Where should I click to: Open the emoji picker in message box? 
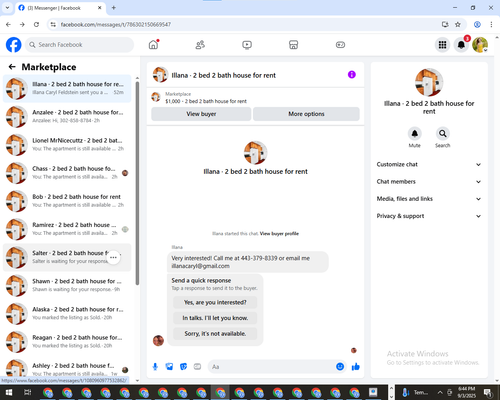(x=340, y=367)
